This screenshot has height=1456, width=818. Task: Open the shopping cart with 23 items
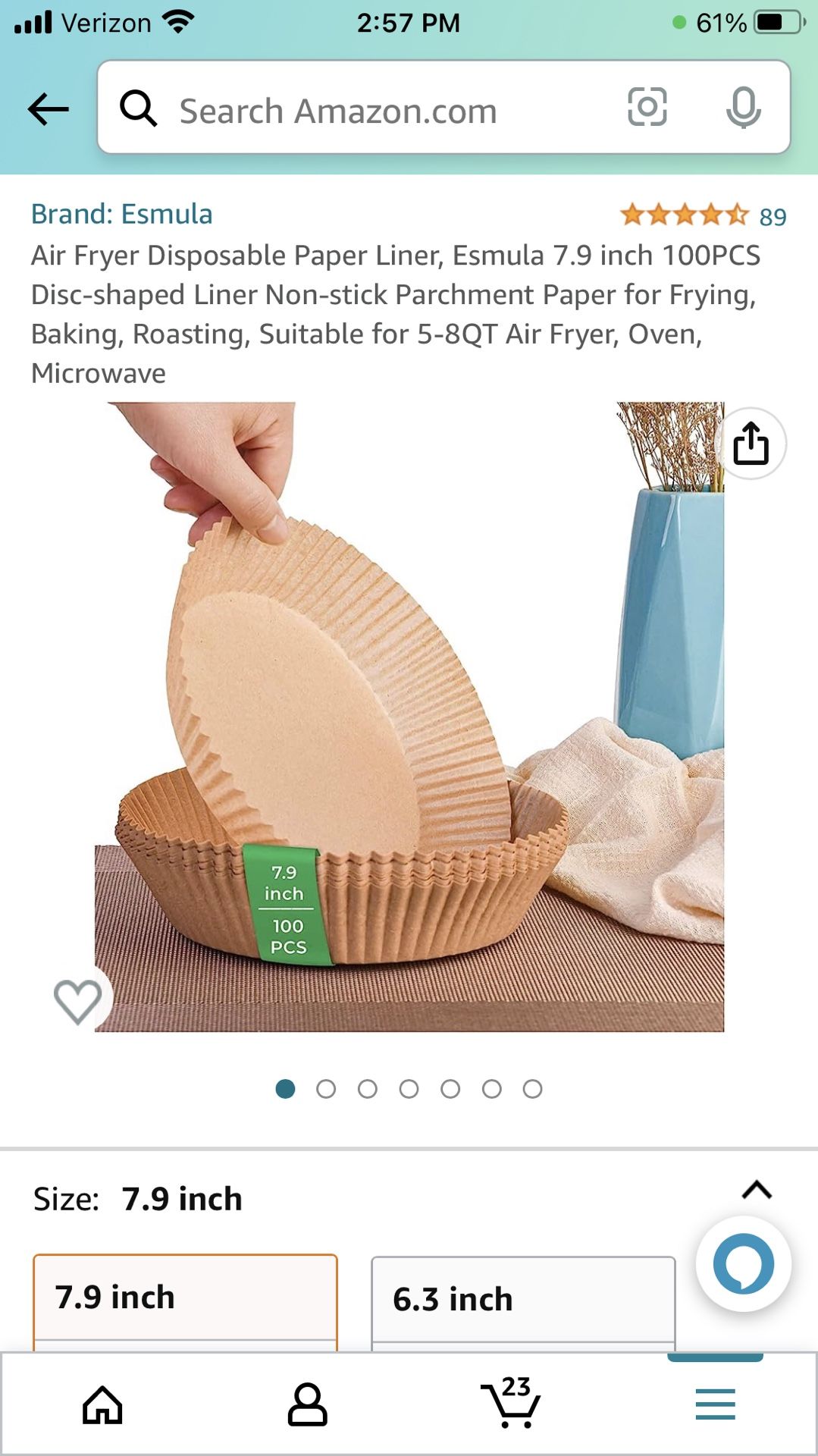(512, 1403)
